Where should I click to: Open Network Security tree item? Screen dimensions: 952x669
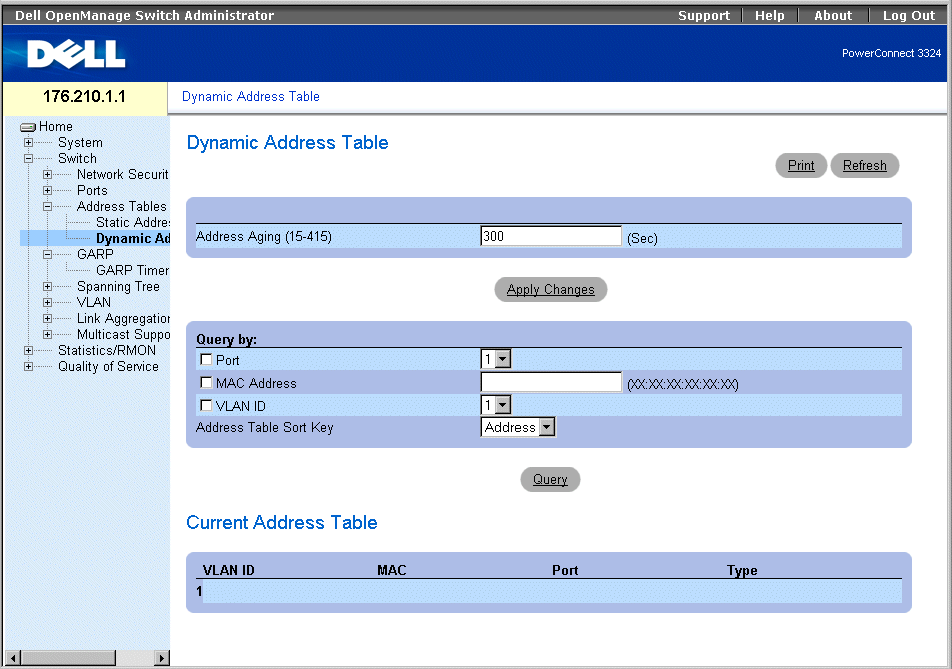point(123,175)
